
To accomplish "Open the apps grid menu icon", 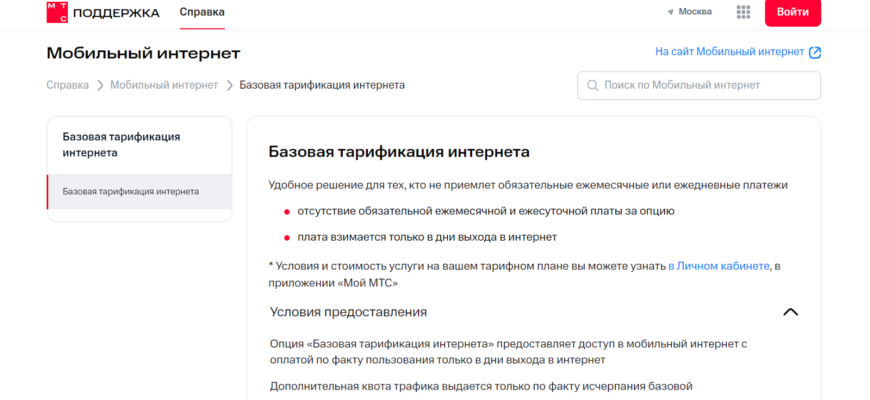I will [x=743, y=12].
